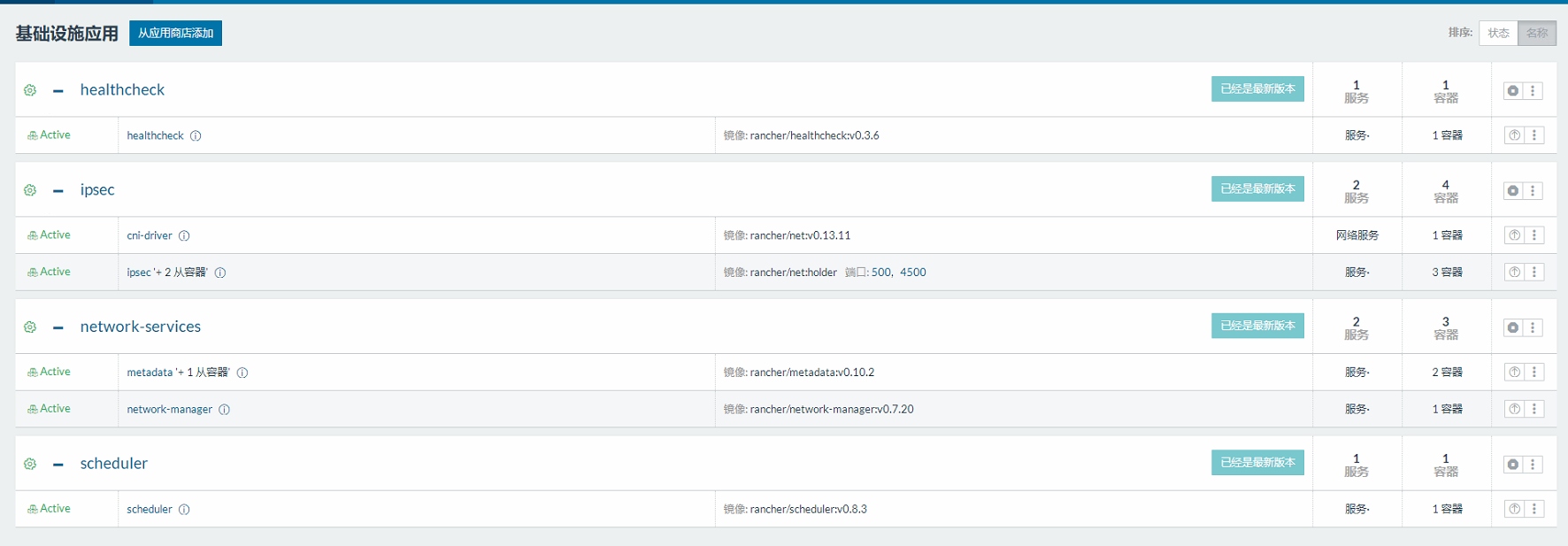Open three-dot menu for network-manager service
This screenshot has width=1568, height=546.
click(x=1534, y=409)
